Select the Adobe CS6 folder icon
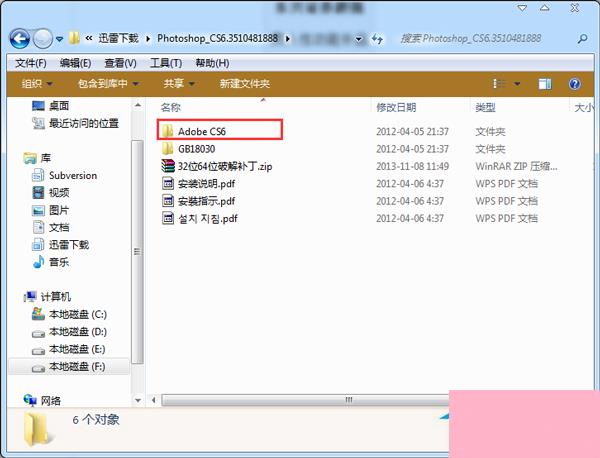The height and width of the screenshot is (458, 600). [x=167, y=131]
